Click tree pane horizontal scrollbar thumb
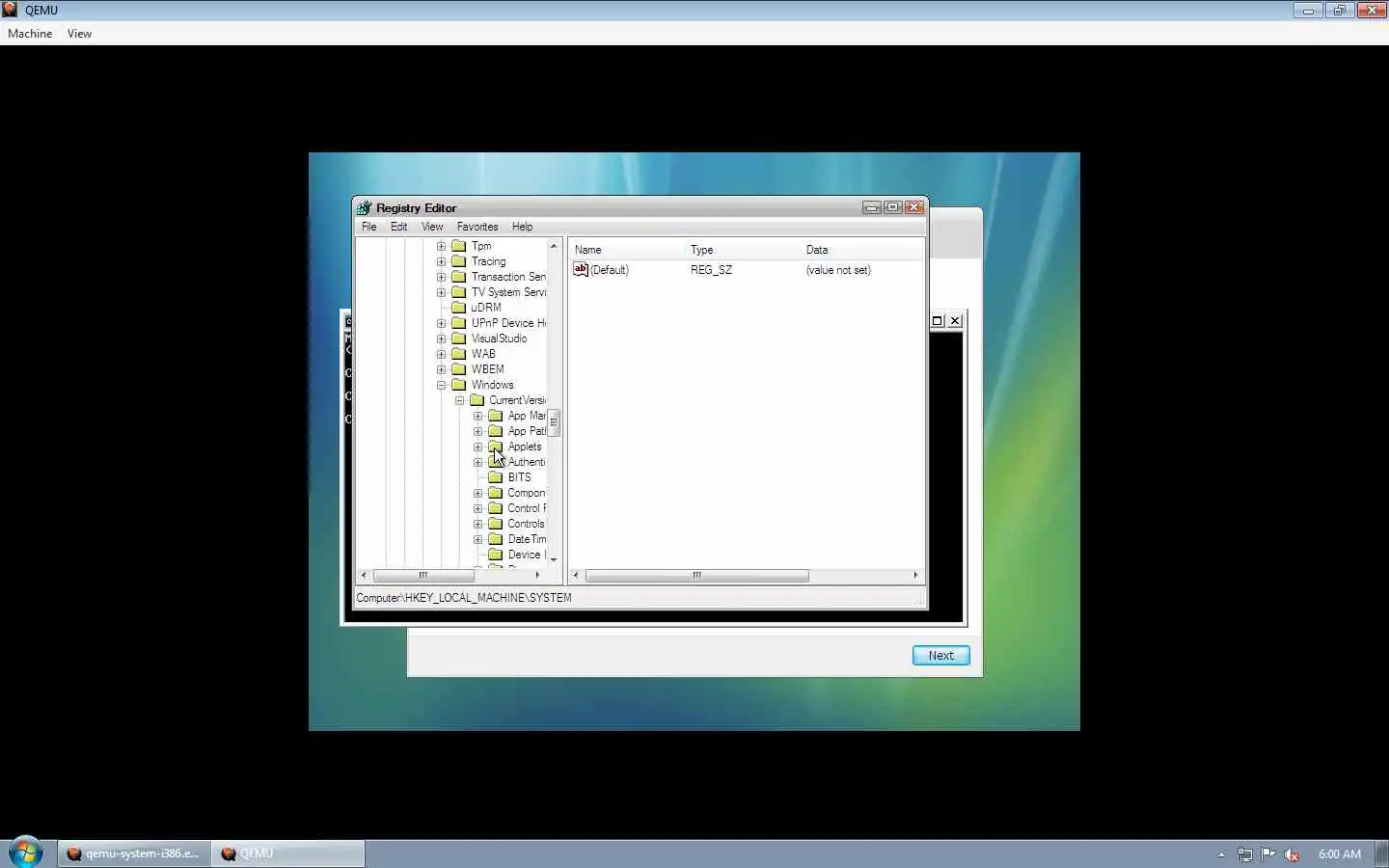The width and height of the screenshot is (1389, 868). [423, 575]
